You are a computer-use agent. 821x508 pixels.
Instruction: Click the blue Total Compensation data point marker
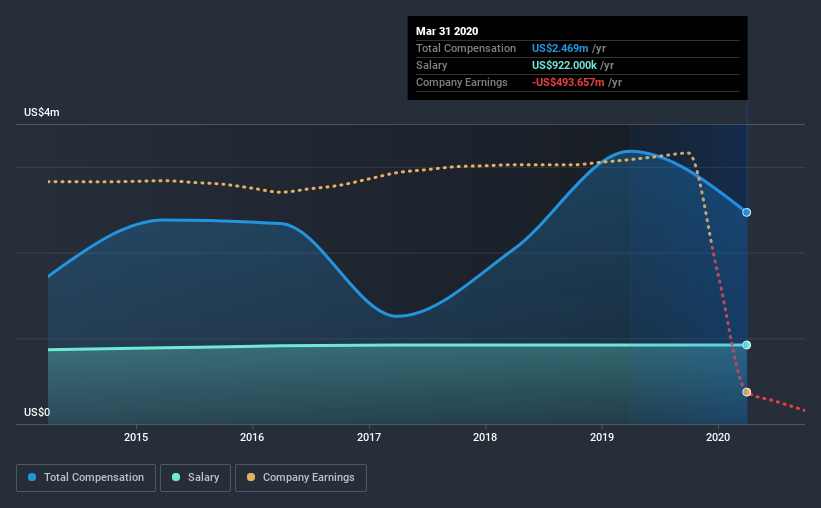pos(747,212)
